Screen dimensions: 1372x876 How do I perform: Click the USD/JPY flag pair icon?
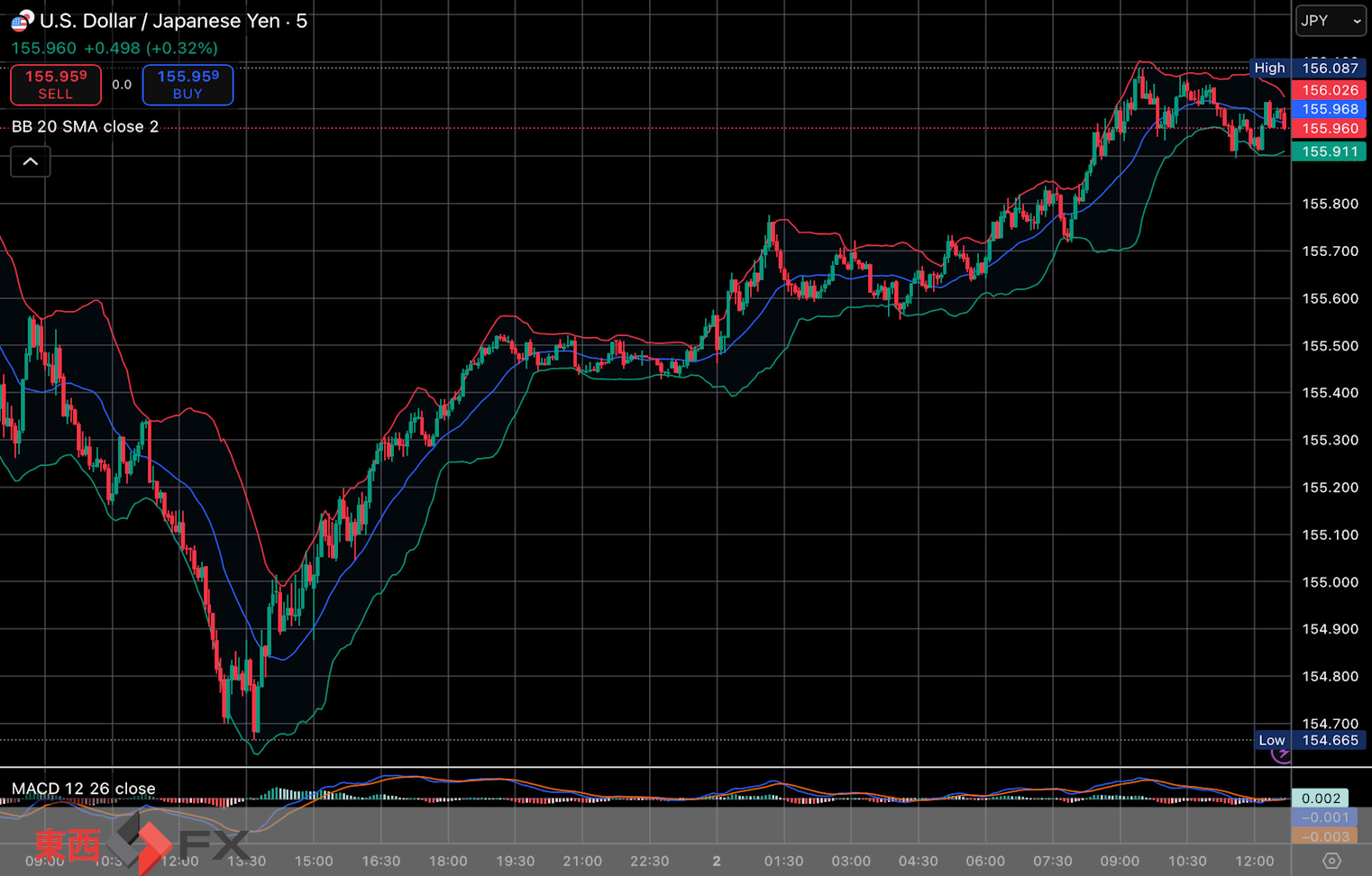[x=23, y=20]
